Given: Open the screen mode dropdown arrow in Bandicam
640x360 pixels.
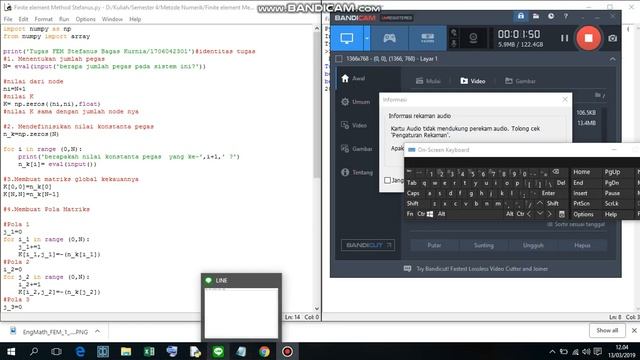Looking at the screenshot, I should [367, 38].
